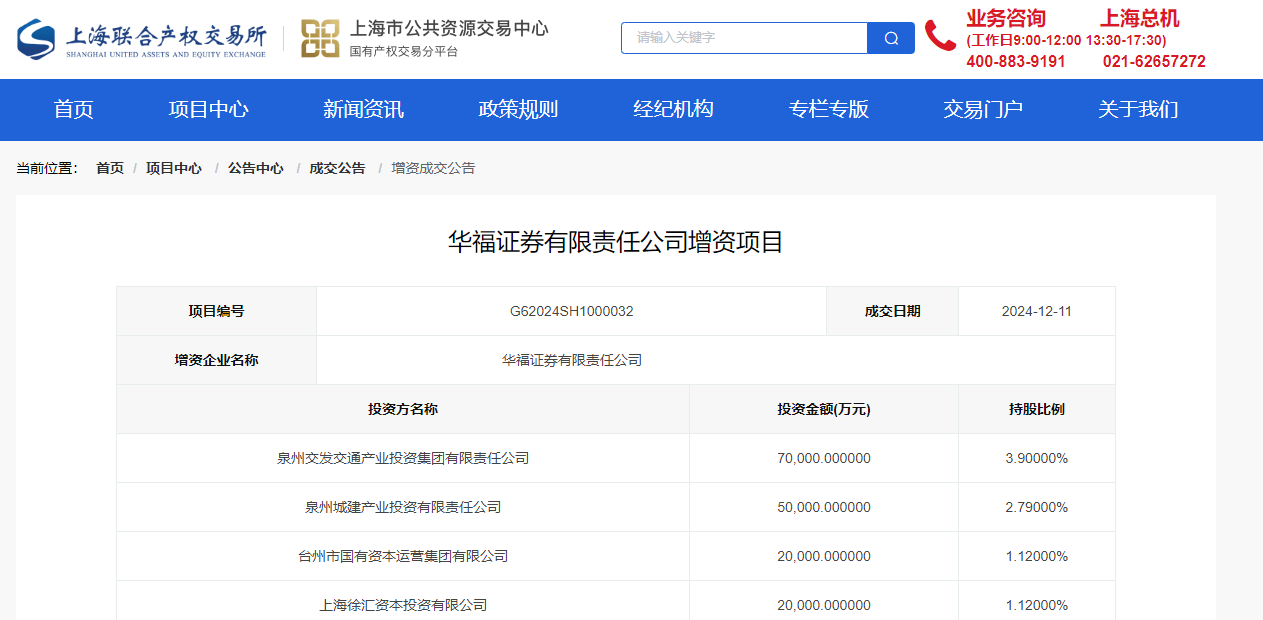1263x620 pixels.
Task: Open 经纪机构 navigation item
Action: click(x=673, y=110)
